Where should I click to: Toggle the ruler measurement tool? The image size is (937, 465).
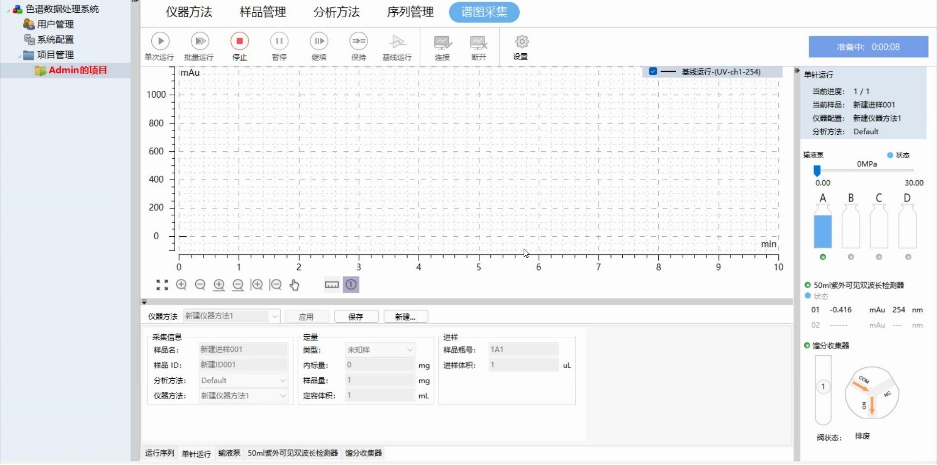332,284
